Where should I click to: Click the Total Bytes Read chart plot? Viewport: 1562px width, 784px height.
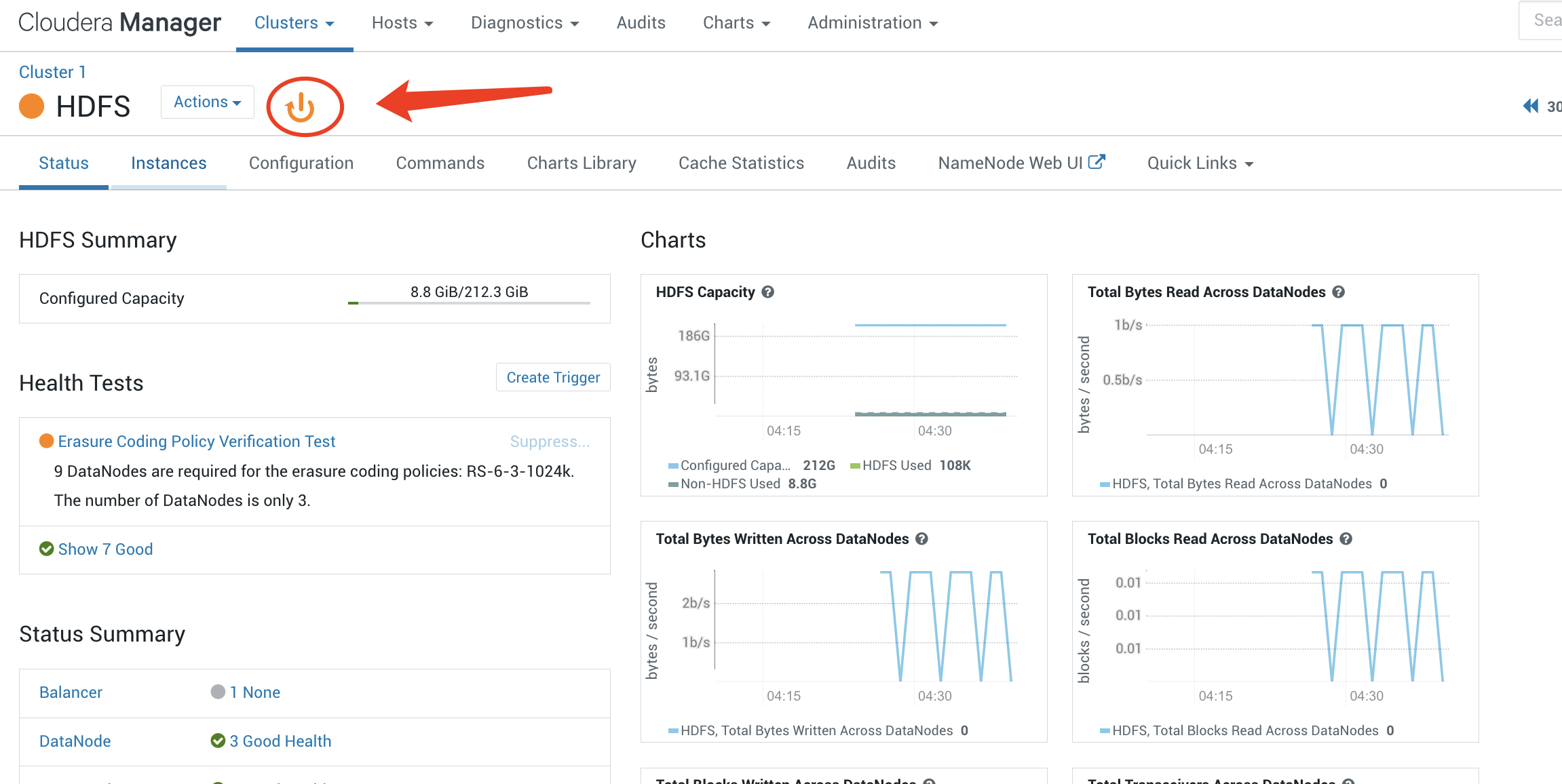(x=1298, y=379)
